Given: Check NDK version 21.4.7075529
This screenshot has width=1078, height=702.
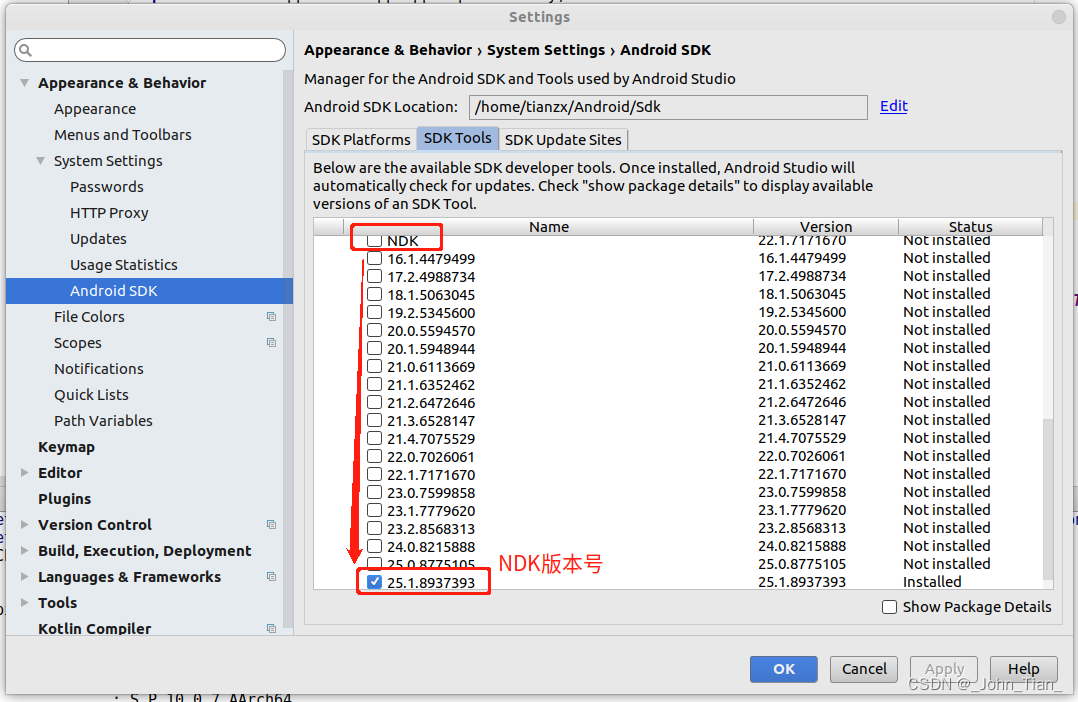Looking at the screenshot, I should point(374,439).
